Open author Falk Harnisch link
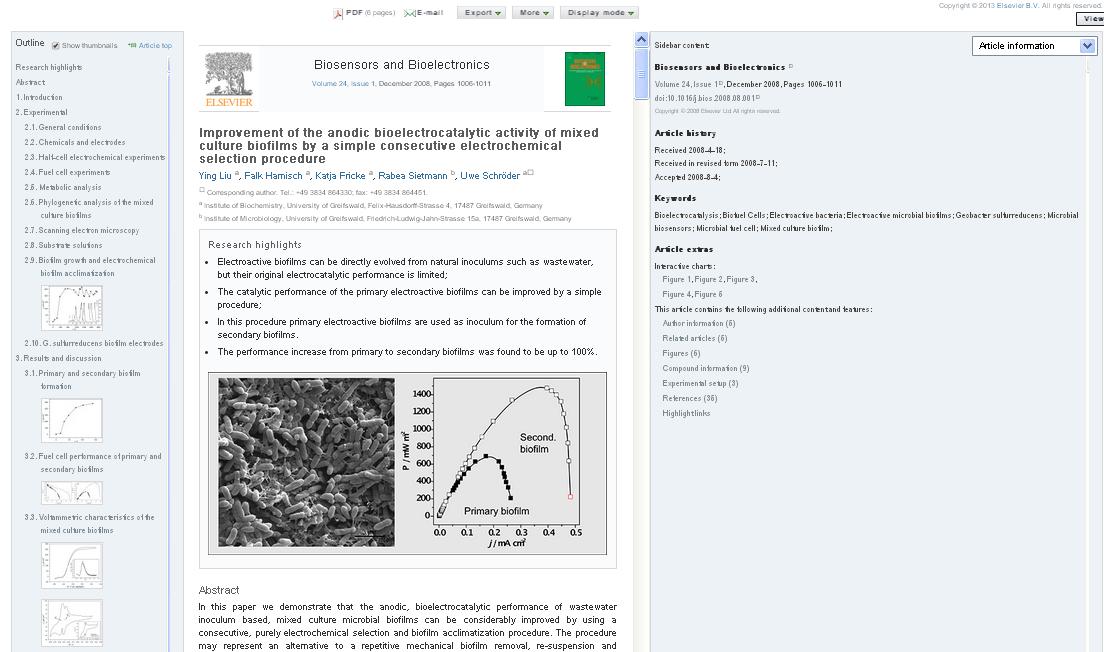 point(273,176)
